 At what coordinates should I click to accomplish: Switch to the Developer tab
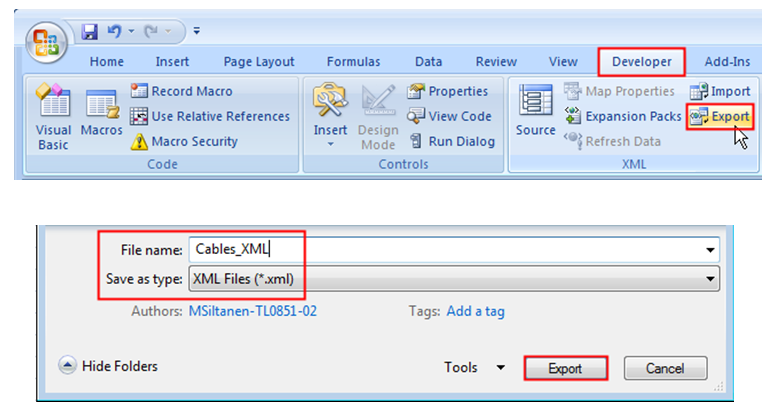(x=642, y=61)
